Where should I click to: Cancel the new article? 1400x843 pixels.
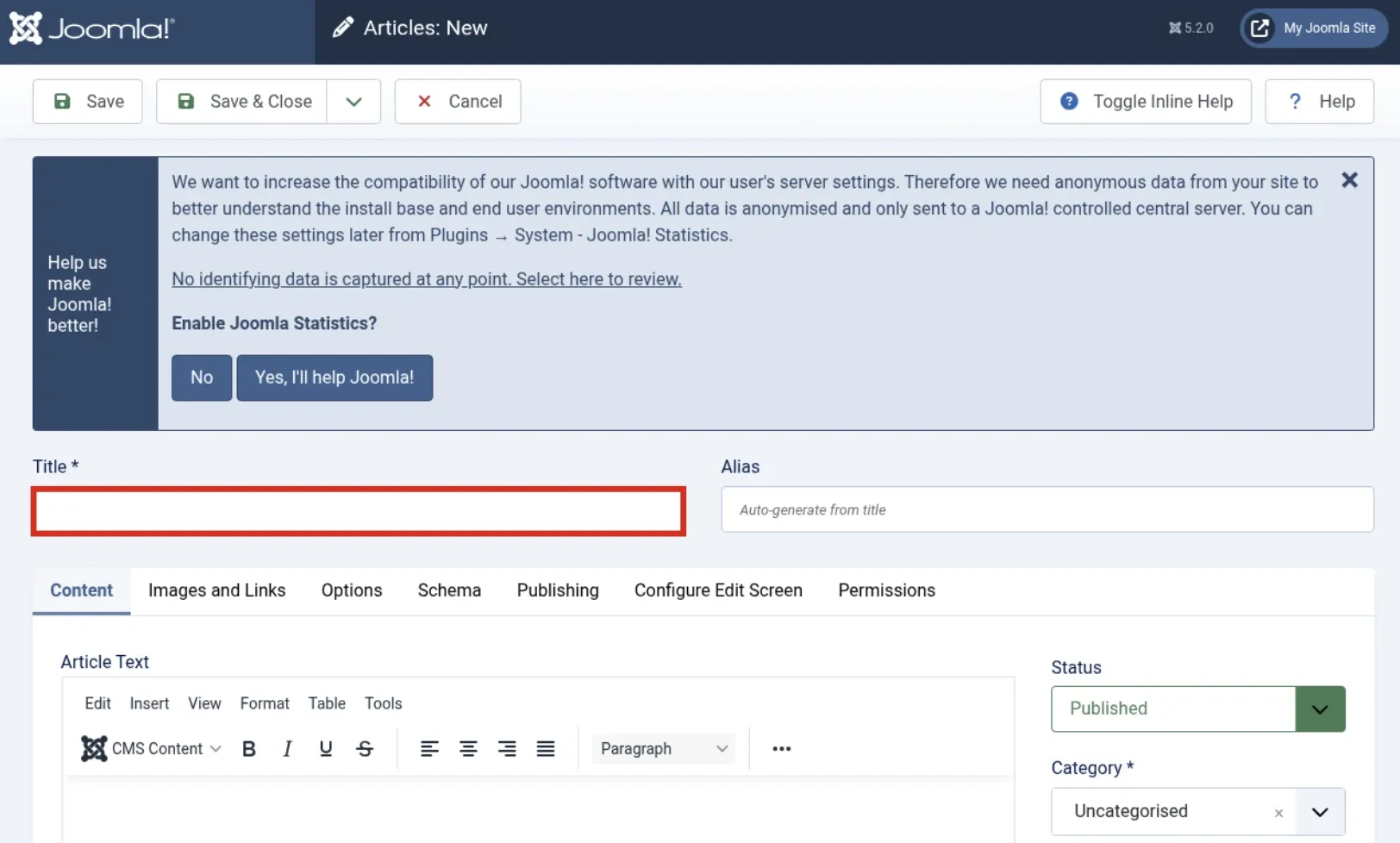point(458,102)
